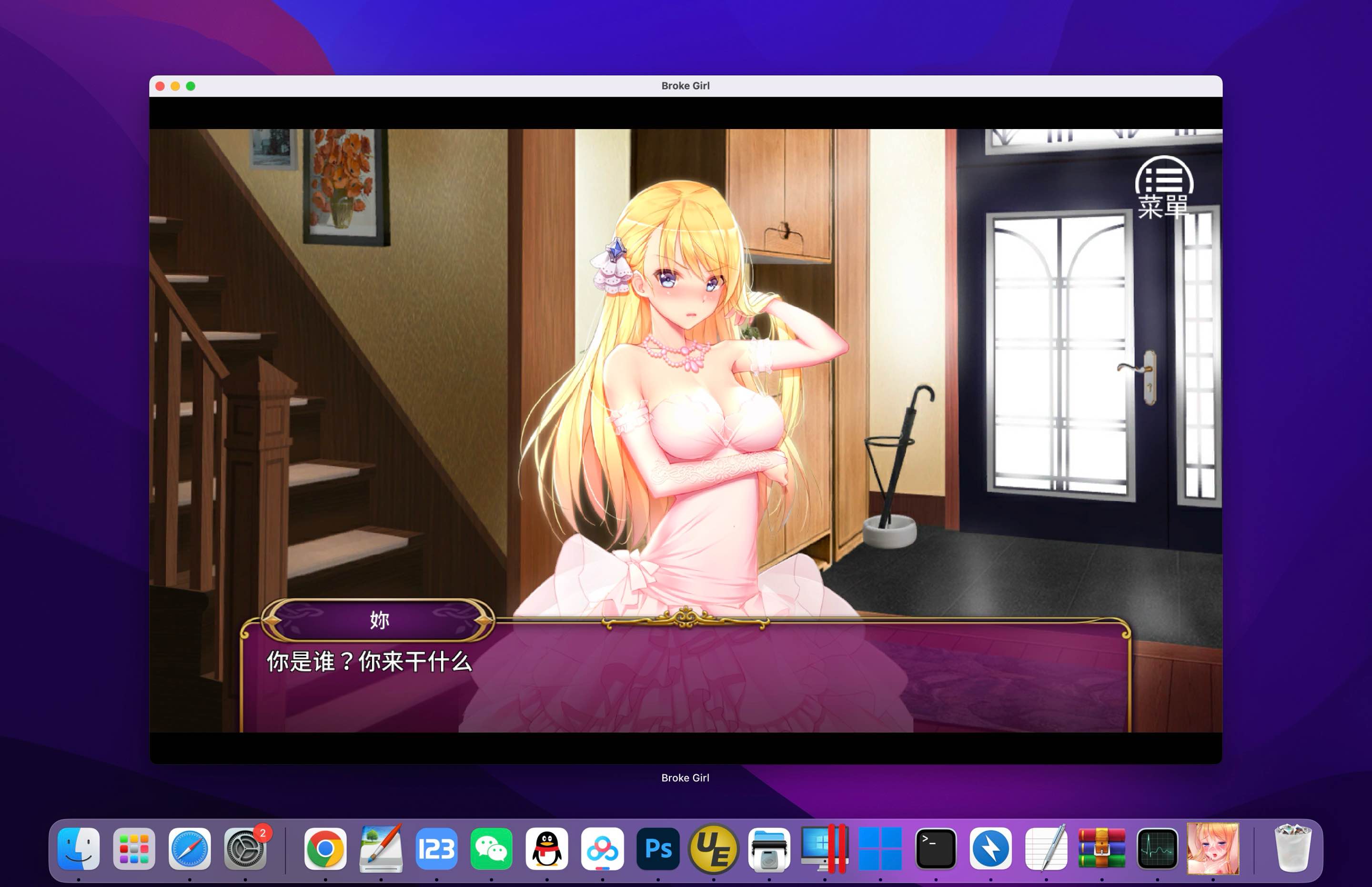Open the 菜單 menu icon in game
Image resolution: width=1372 pixels, height=887 pixels.
click(x=1164, y=187)
